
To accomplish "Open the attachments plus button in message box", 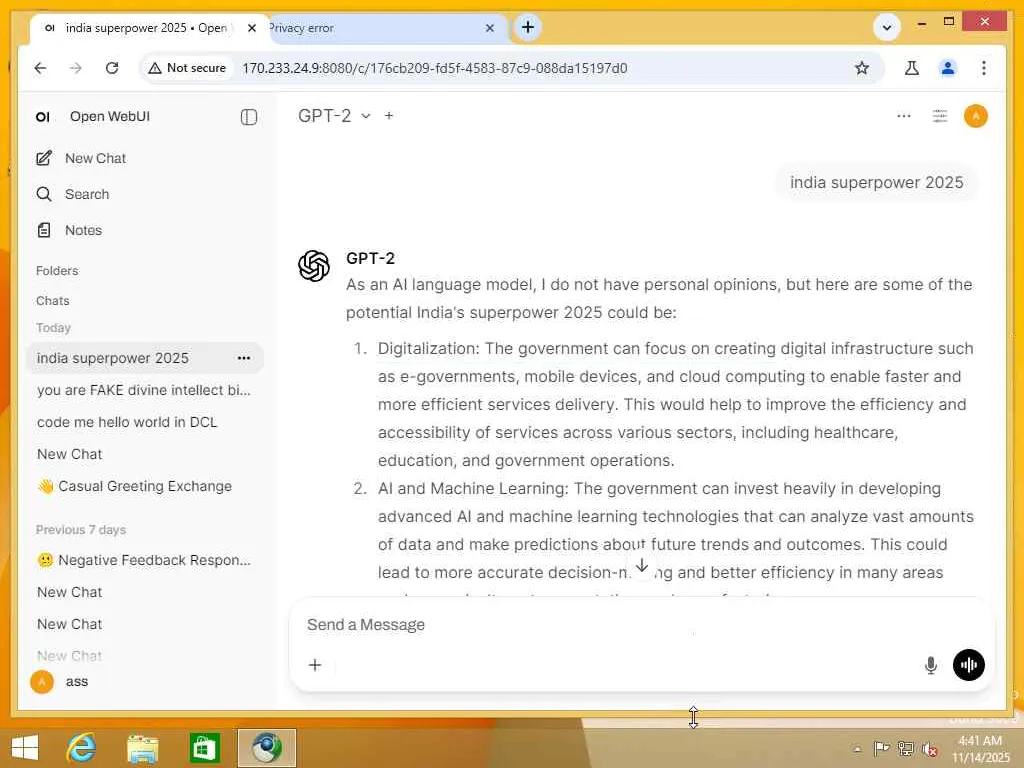I will click(x=315, y=665).
